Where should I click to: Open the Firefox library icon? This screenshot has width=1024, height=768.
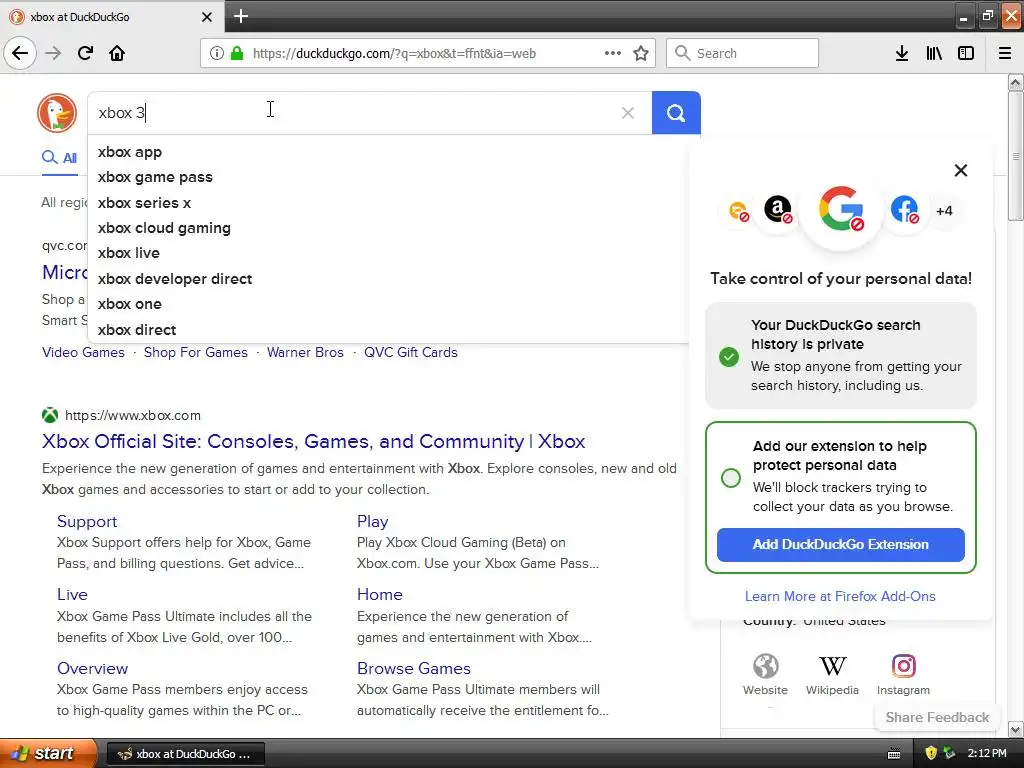pos(934,53)
